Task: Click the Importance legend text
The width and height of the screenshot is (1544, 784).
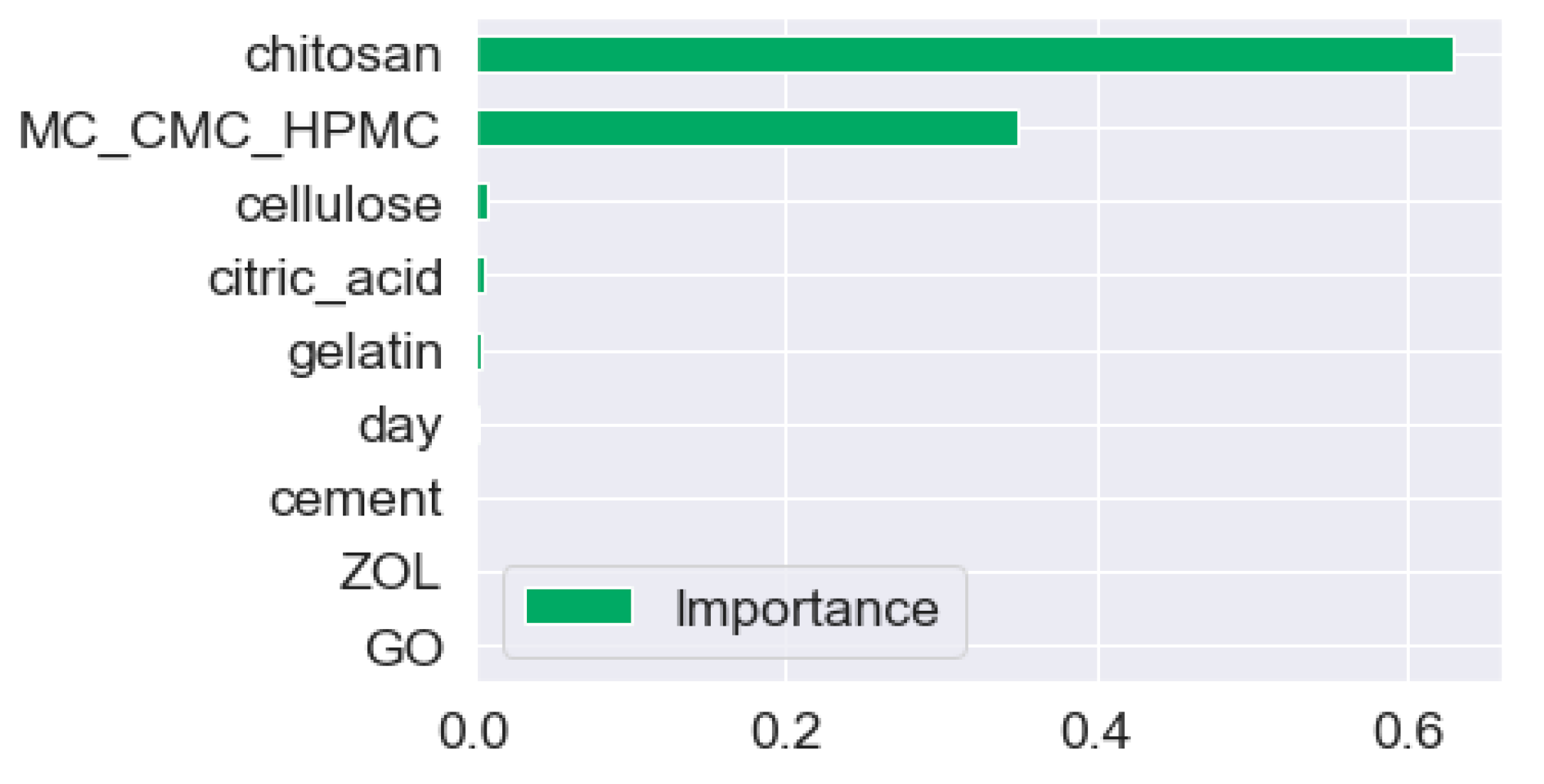Action: click(x=806, y=609)
